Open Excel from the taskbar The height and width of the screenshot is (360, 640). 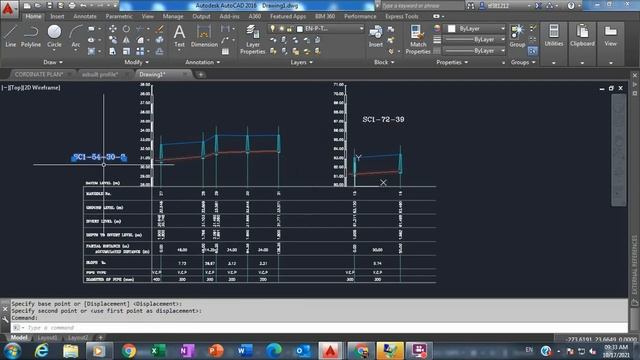tap(158, 351)
